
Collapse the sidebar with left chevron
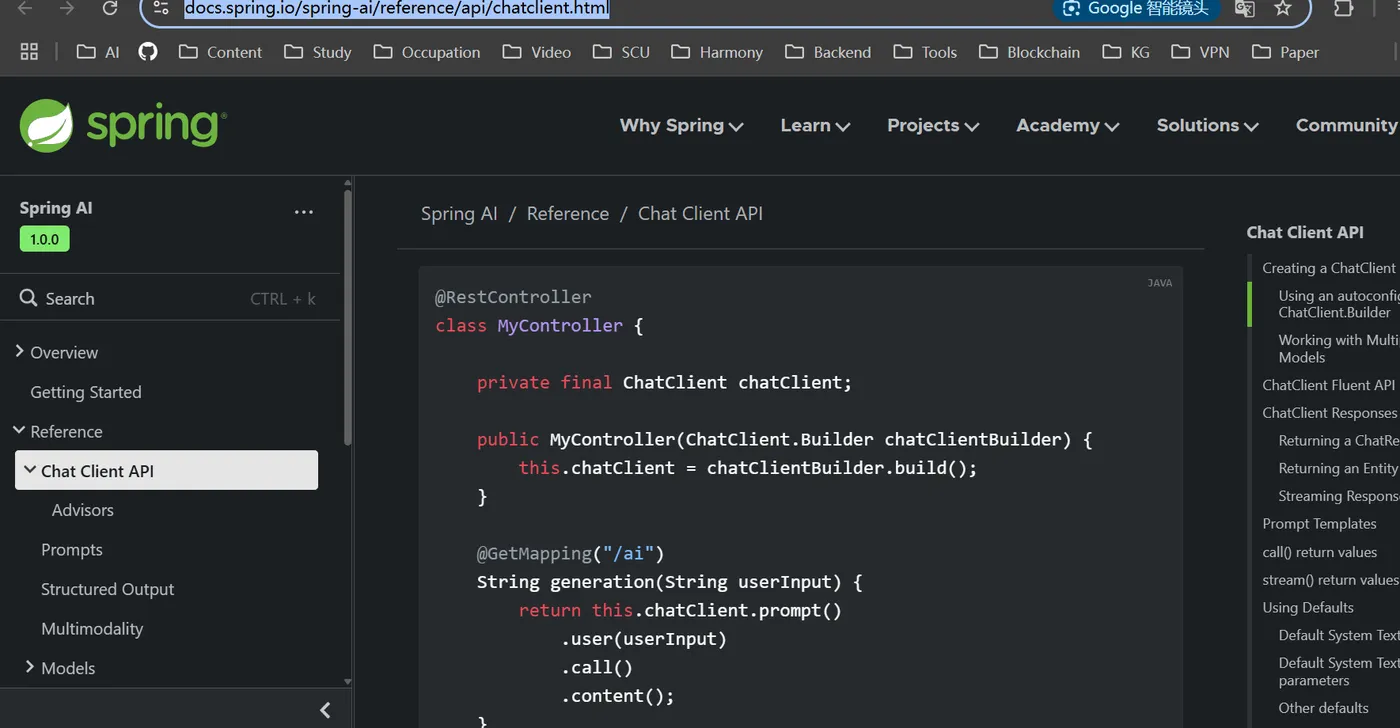[325, 710]
